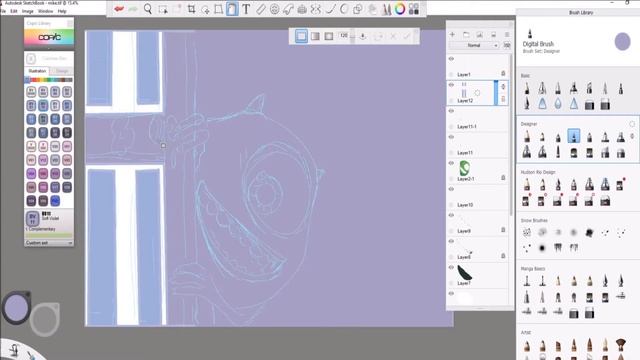The height and width of the screenshot is (360, 640).
Task: Lock Layer1 with the lock icon
Action: click(503, 73)
